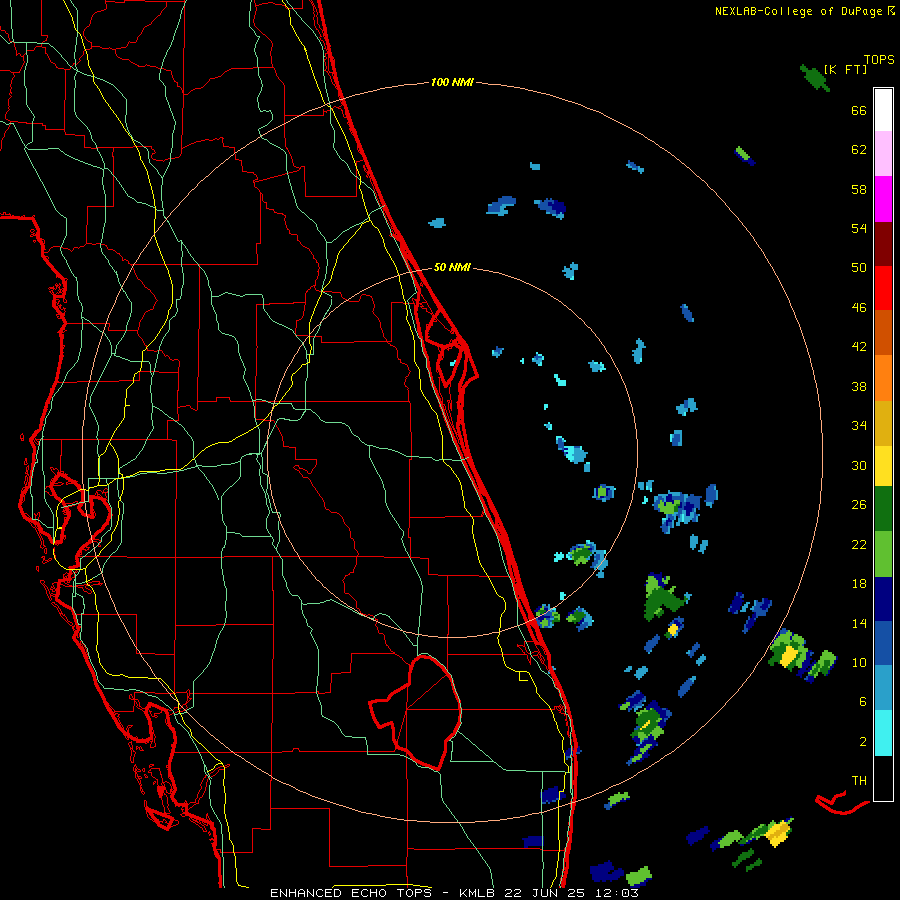Select the "14" value on the scale

tap(859, 623)
